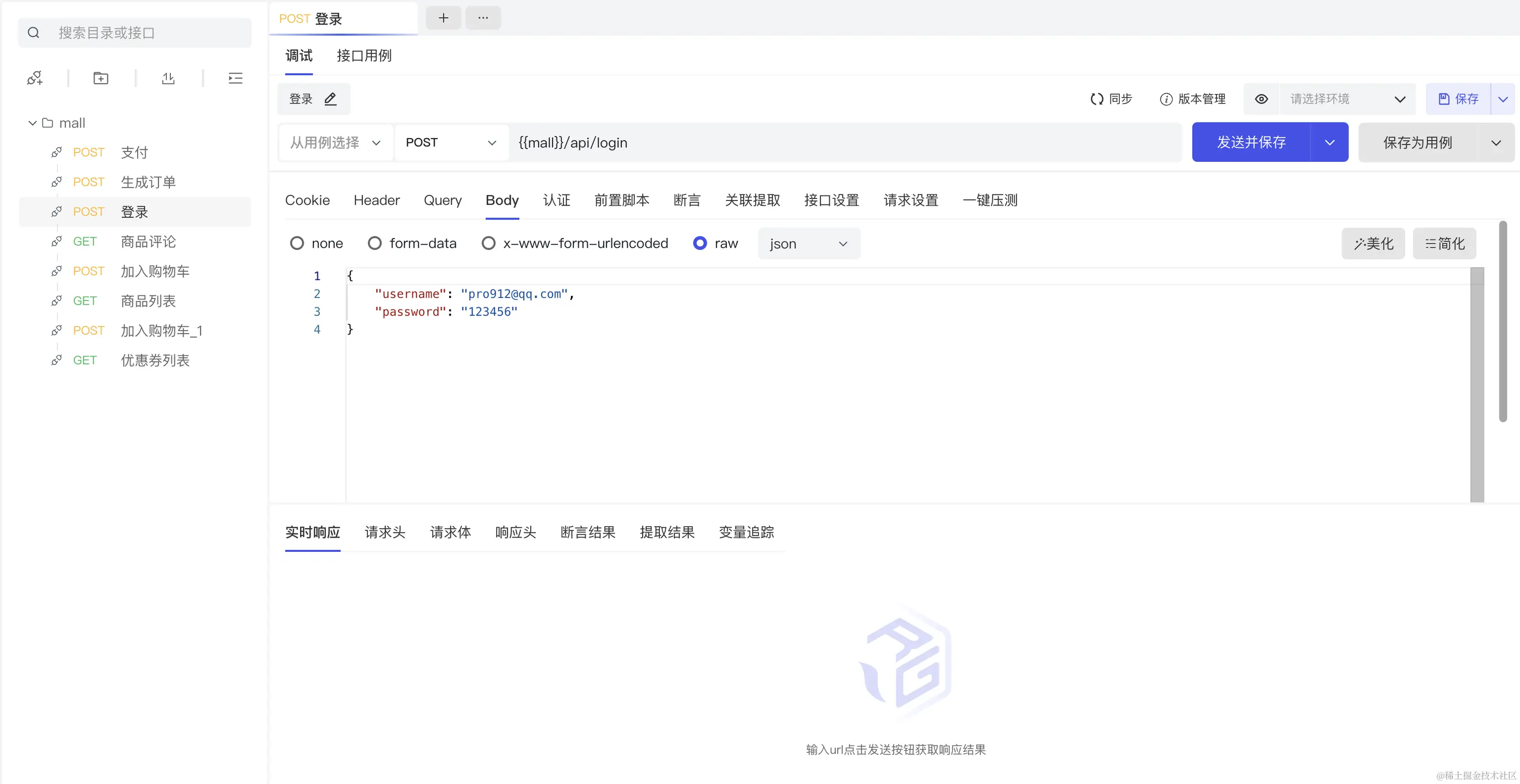Click the 同步 sync icon
The height and width of the screenshot is (784, 1520).
(1096, 99)
